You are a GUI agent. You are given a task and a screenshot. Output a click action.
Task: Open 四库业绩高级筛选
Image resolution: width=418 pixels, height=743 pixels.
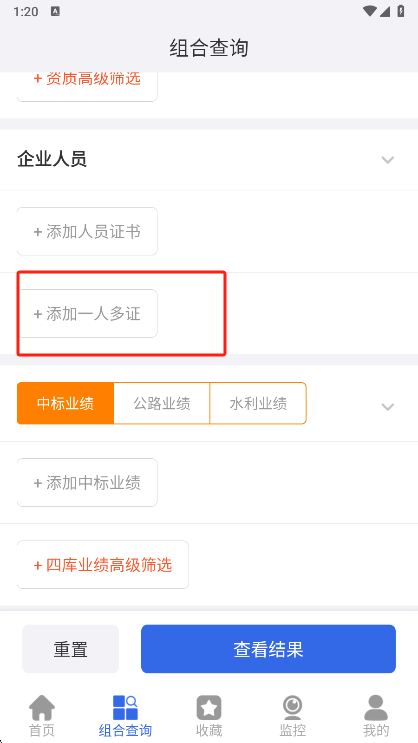tap(103, 565)
